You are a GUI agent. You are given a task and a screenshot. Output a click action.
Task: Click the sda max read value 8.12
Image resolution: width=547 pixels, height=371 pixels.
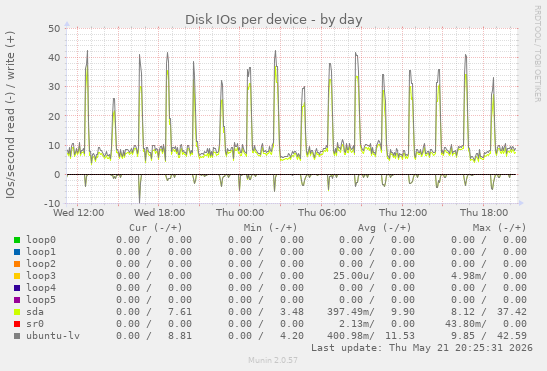pos(463,312)
